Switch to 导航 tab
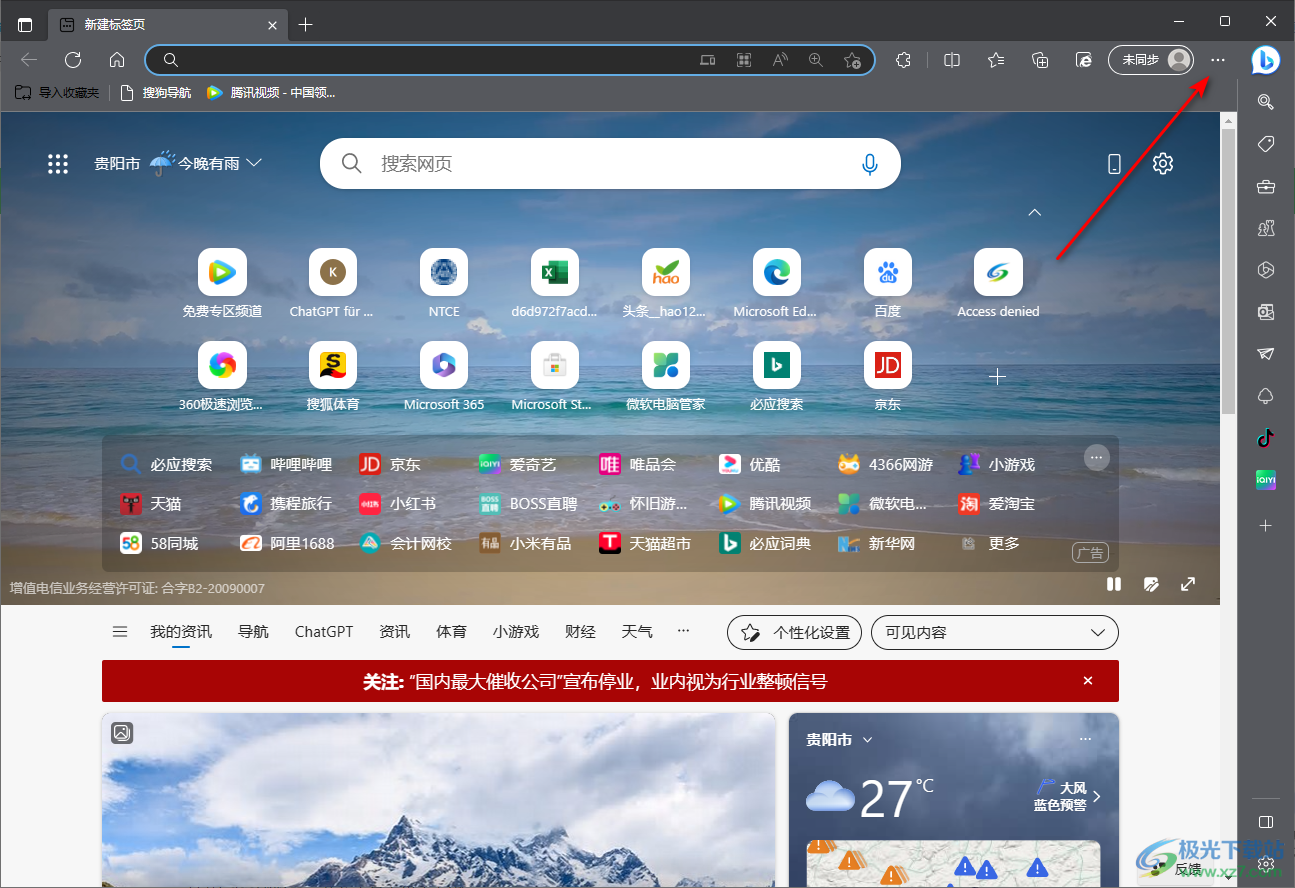Viewport: 1295px width, 888px height. click(253, 632)
